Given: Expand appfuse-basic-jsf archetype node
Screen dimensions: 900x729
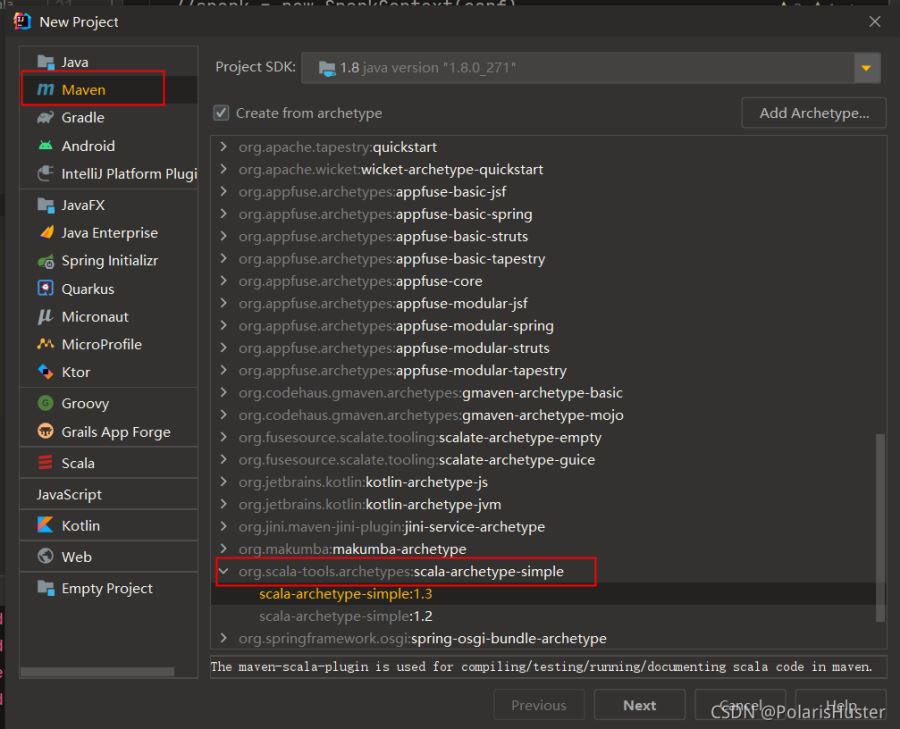Looking at the screenshot, I should pos(224,192).
